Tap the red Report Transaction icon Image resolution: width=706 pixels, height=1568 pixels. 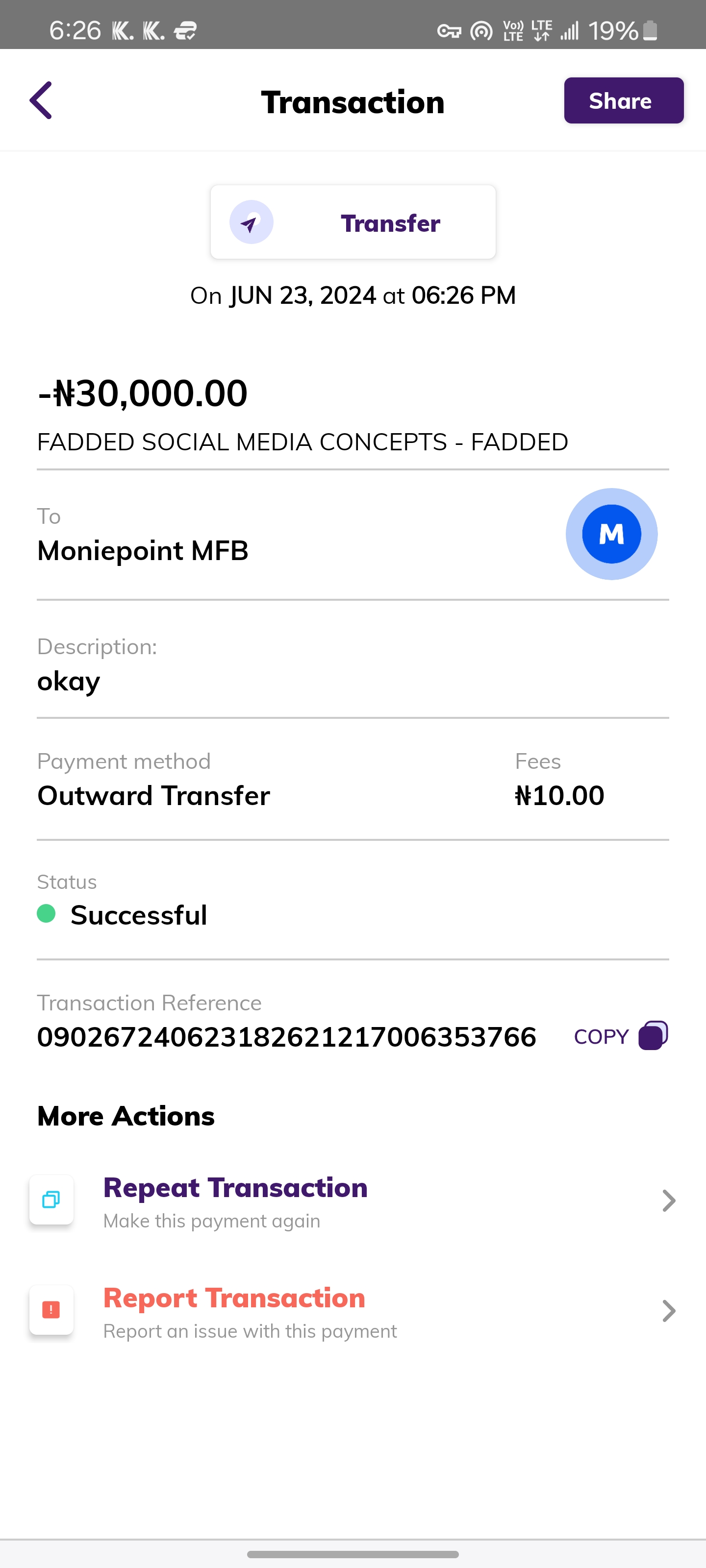tap(51, 1310)
